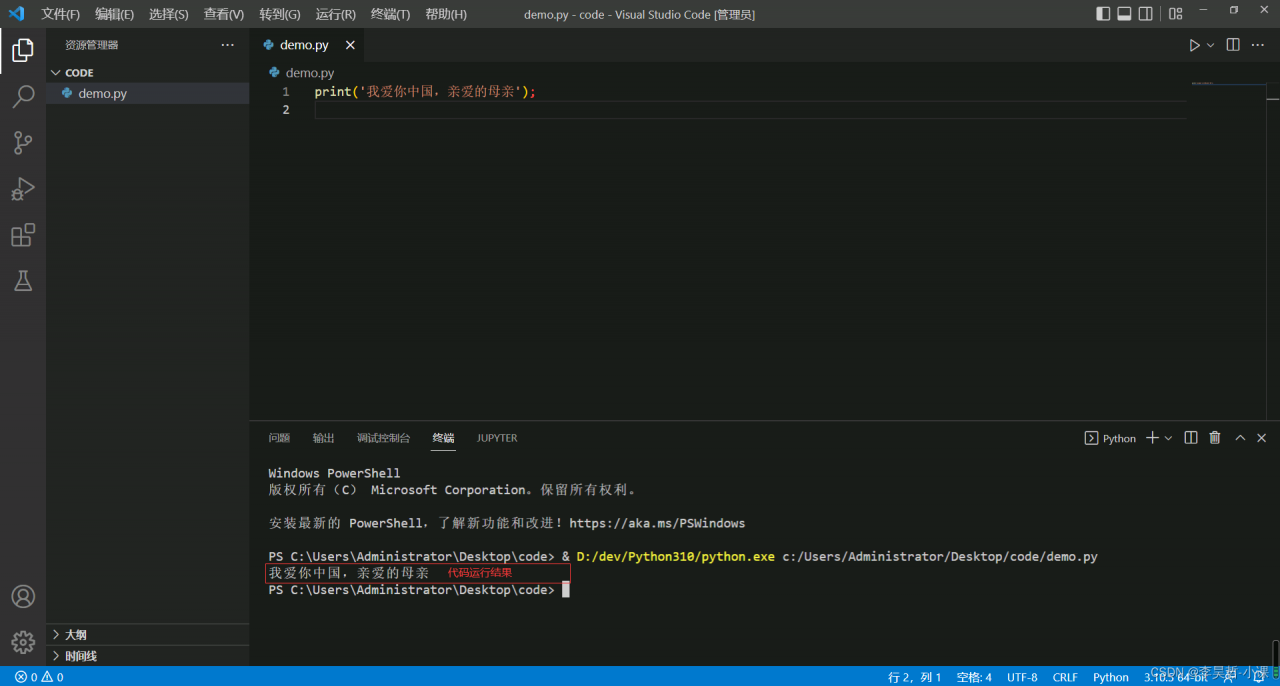Click demo.py in the breadcrumb
This screenshot has width=1280, height=686.
pyautogui.click(x=310, y=73)
